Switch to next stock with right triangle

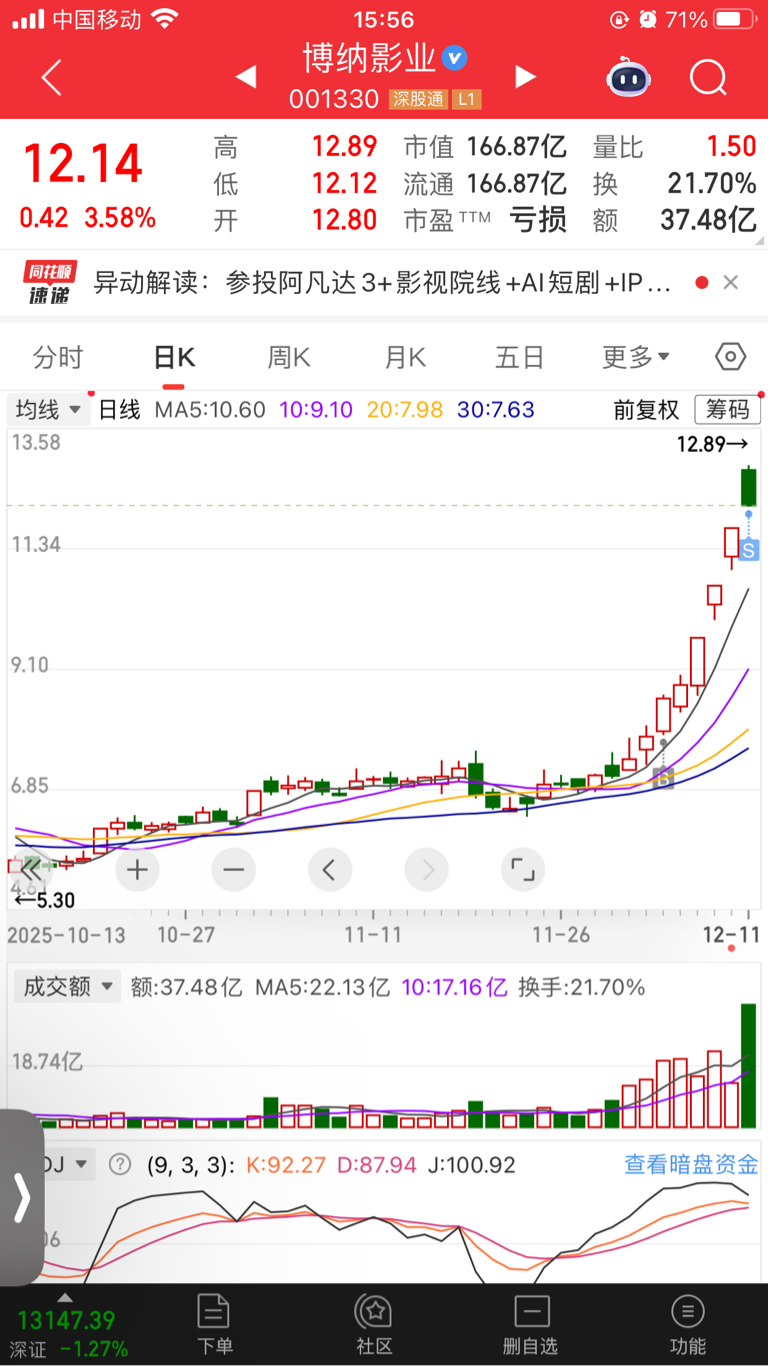(x=525, y=77)
